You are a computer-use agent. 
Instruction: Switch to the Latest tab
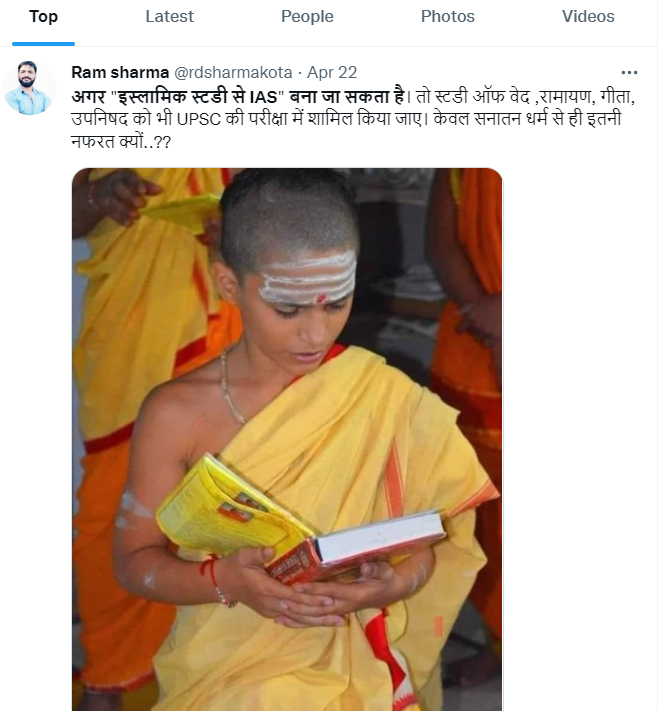tap(169, 16)
